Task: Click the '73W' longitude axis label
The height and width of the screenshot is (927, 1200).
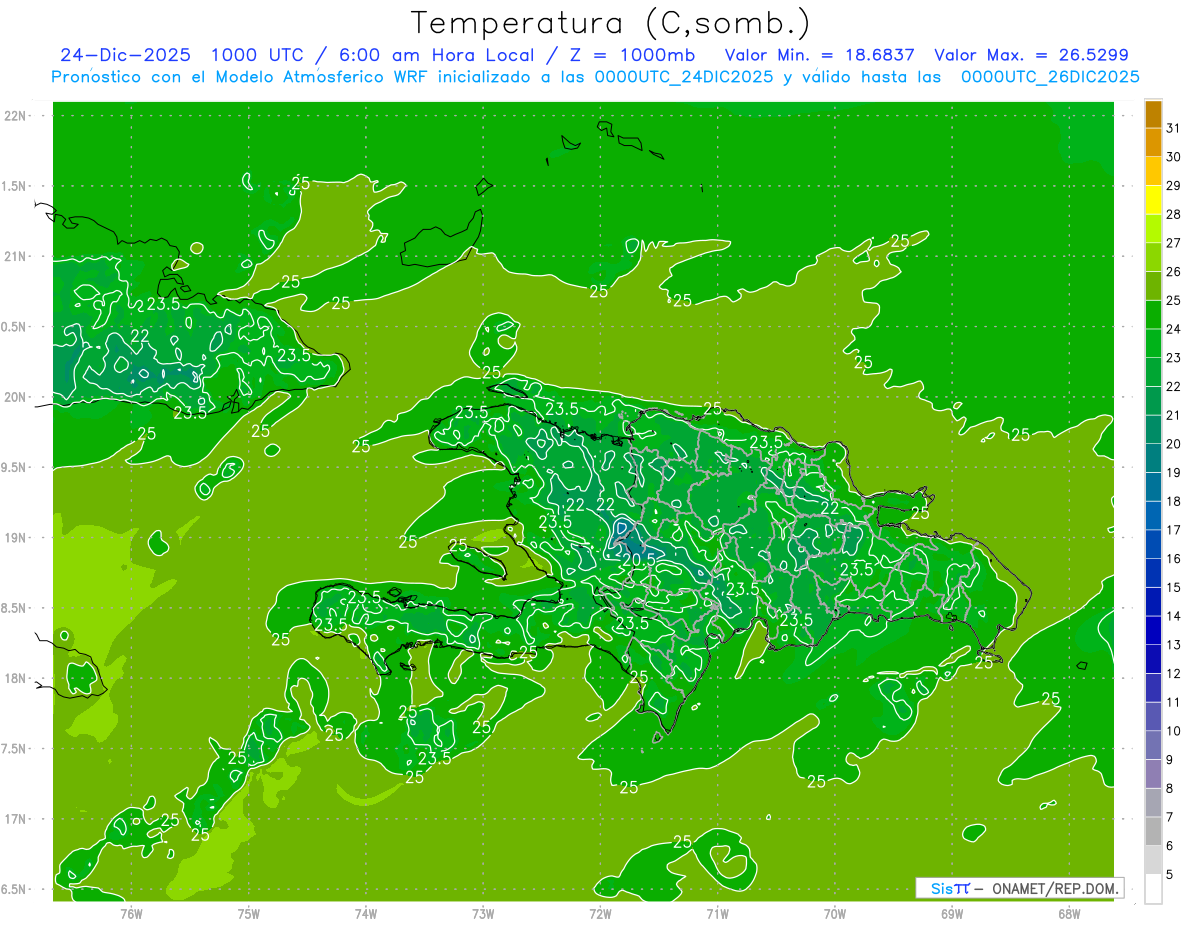Action: (x=483, y=913)
